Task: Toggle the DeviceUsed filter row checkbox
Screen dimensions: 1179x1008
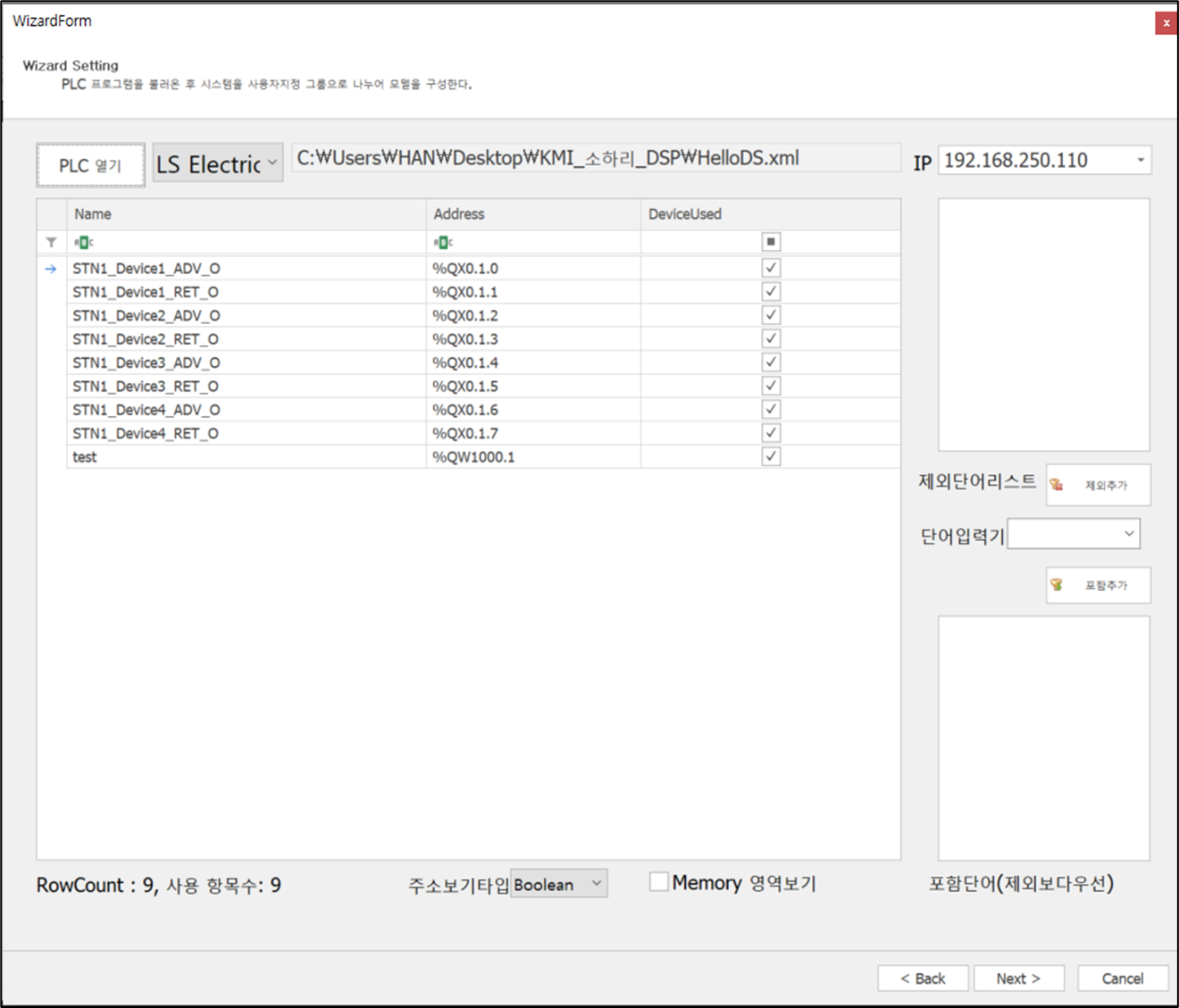Action: [771, 242]
